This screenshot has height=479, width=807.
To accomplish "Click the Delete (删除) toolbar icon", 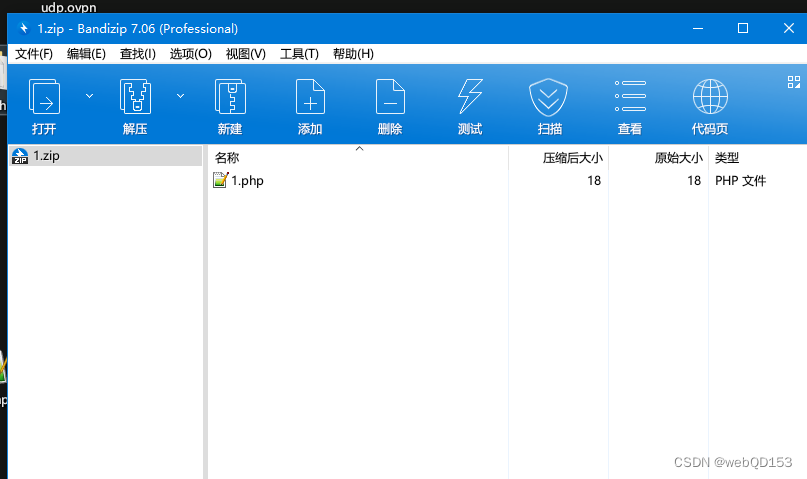I will pos(390,97).
